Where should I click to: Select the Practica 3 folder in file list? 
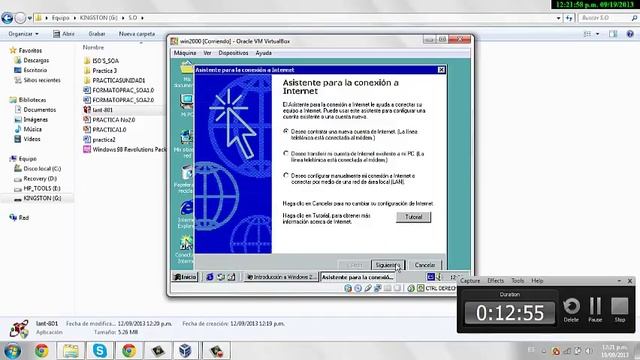click(104, 71)
